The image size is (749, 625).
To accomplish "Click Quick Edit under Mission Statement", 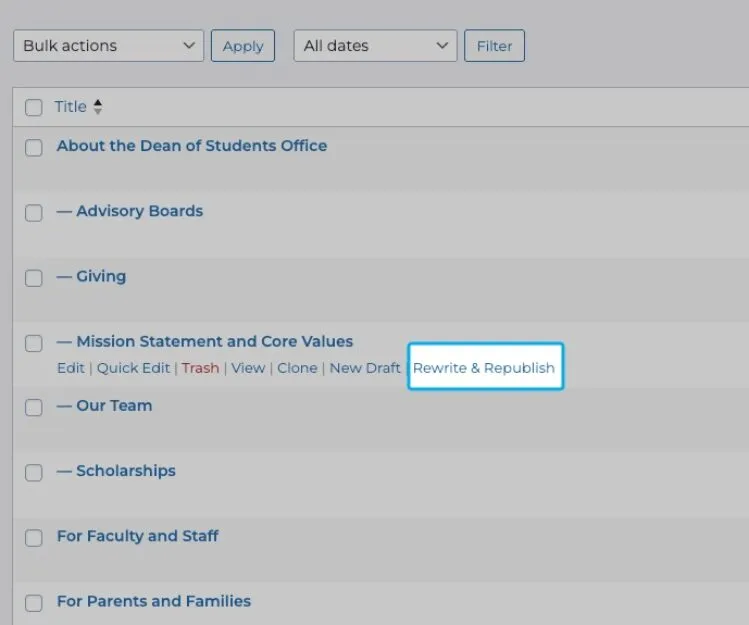I will click(x=133, y=368).
